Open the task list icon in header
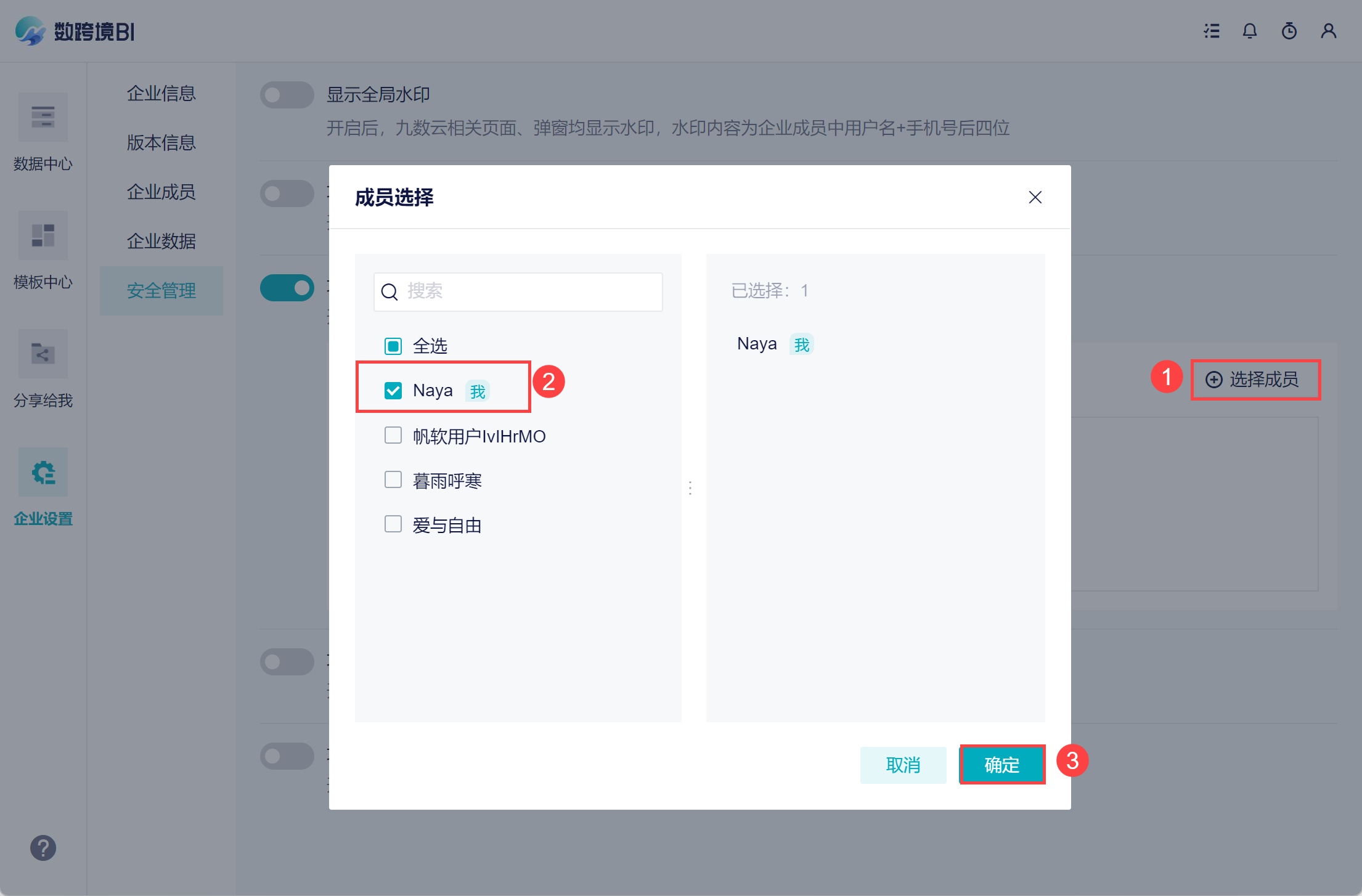Viewport: 1362px width, 896px height. [x=1212, y=31]
